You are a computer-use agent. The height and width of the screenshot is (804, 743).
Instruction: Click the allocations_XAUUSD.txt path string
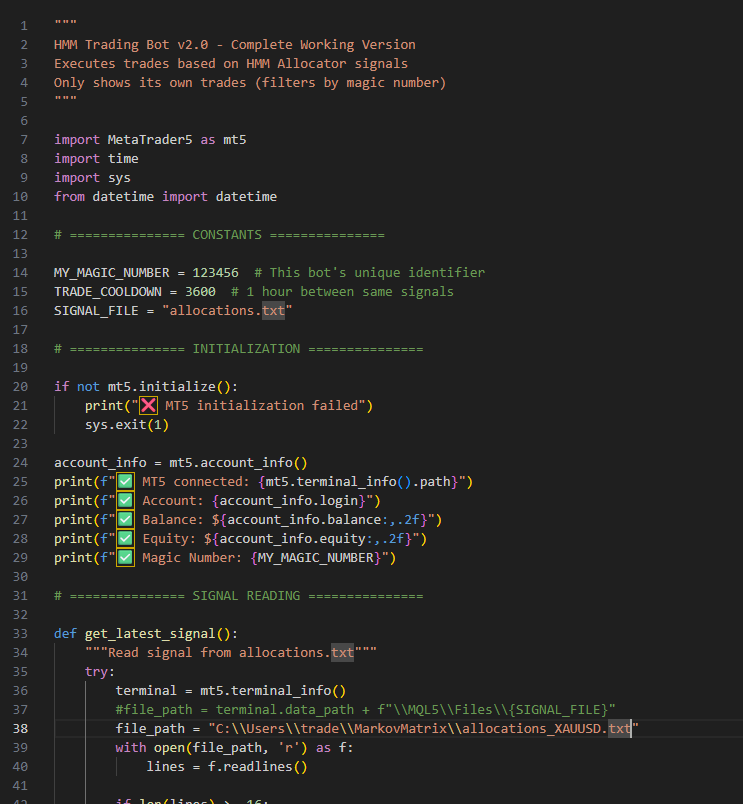tap(423, 729)
